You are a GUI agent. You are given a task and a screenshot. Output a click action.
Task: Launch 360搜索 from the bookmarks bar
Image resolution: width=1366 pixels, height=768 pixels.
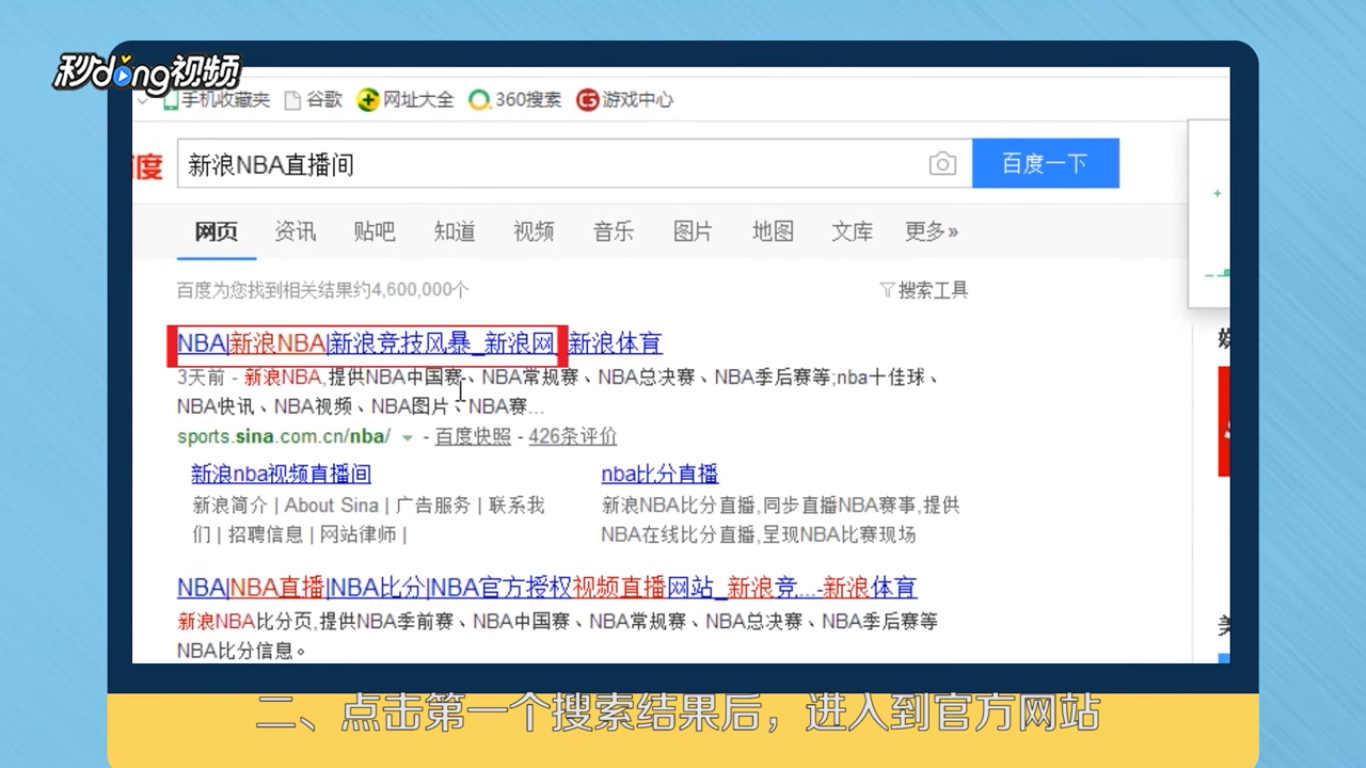point(525,100)
